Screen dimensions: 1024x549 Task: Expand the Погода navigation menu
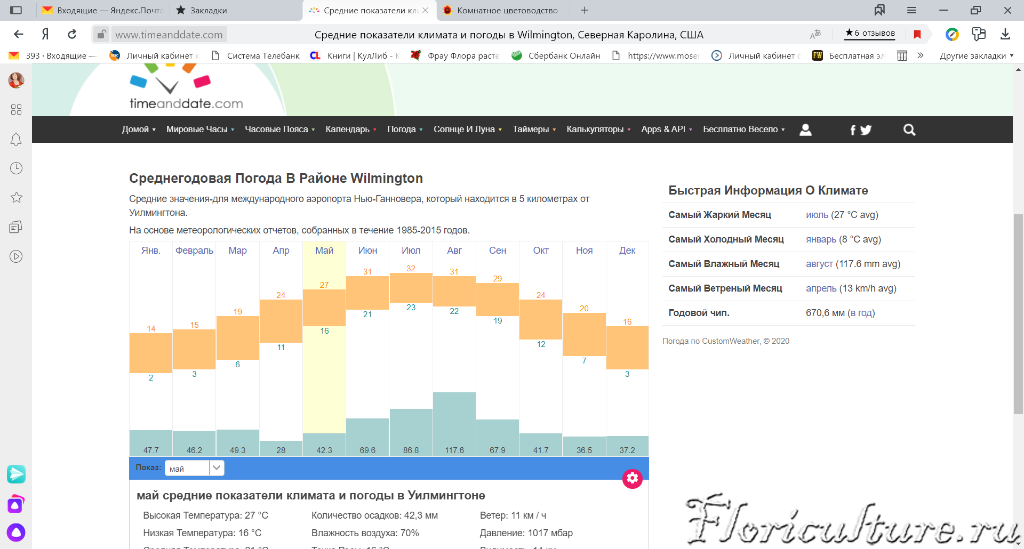click(403, 130)
